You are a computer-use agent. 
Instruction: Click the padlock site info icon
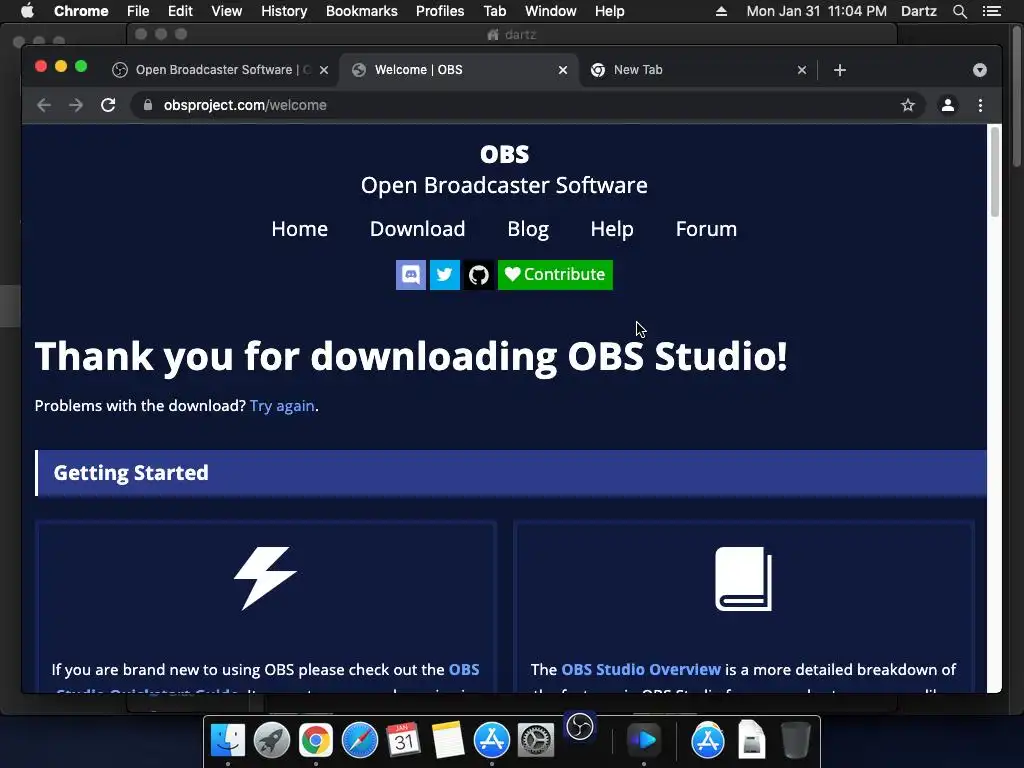coord(148,105)
